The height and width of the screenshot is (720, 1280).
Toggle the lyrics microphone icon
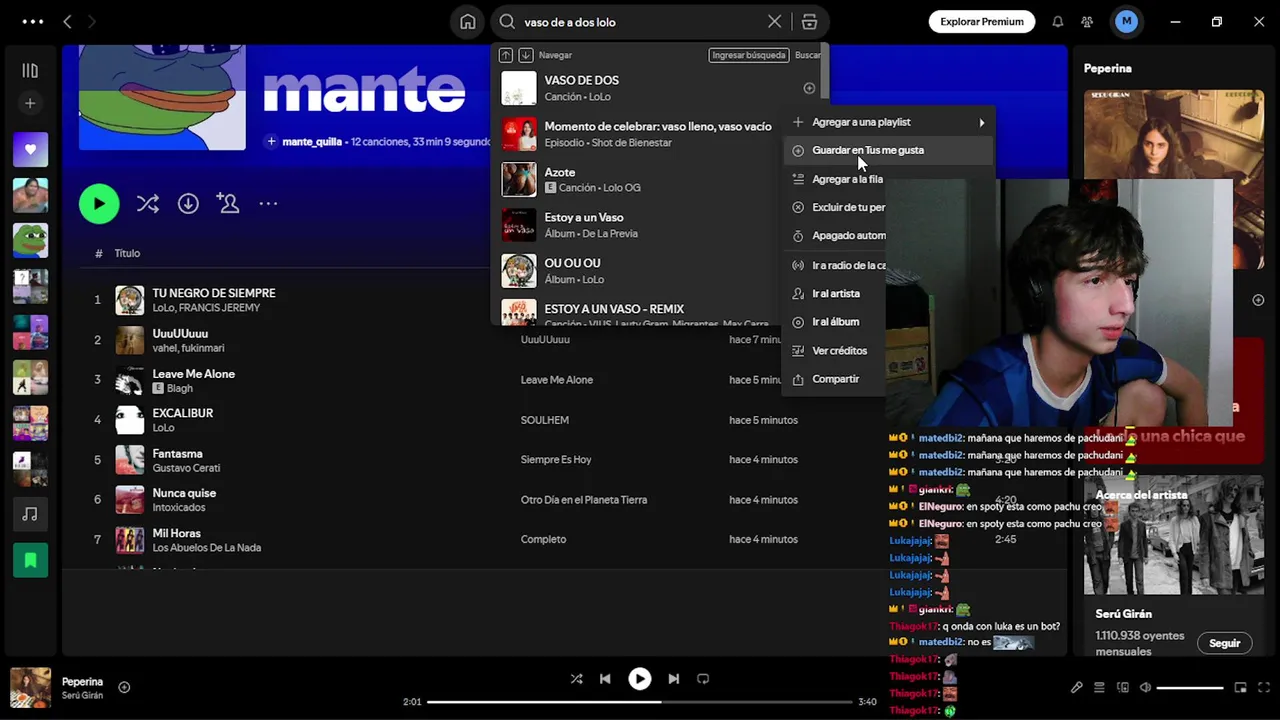[1077, 688]
